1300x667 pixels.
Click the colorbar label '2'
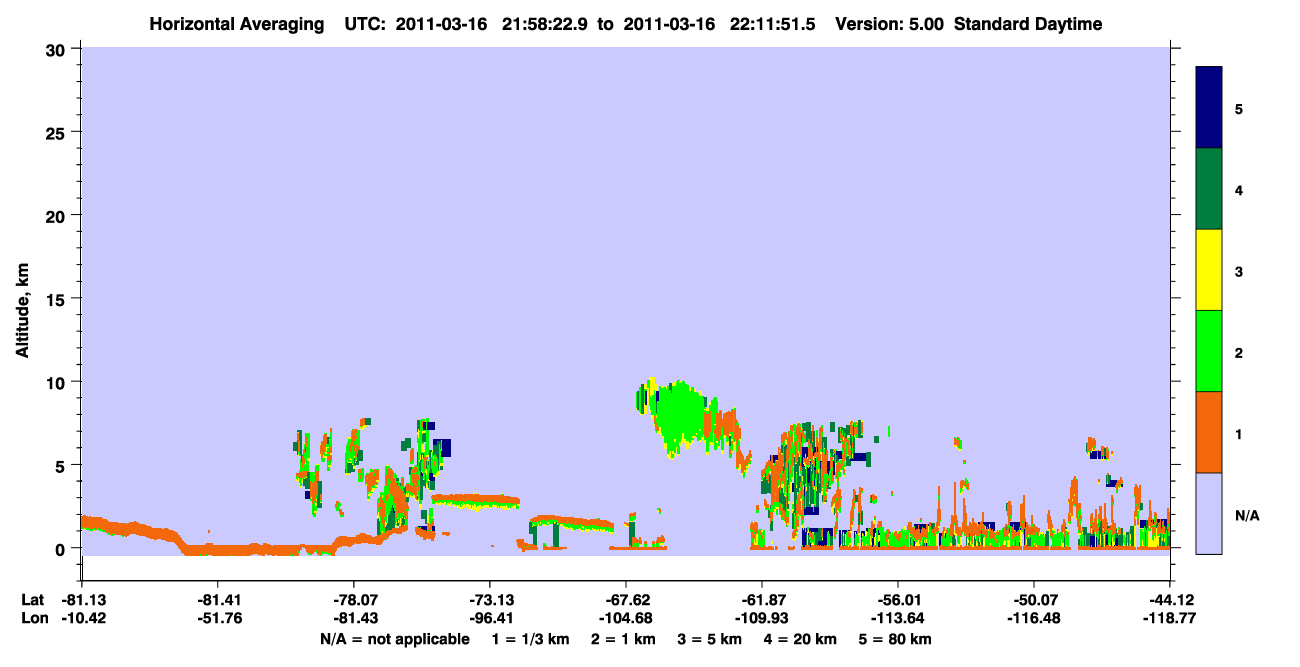pos(1239,352)
